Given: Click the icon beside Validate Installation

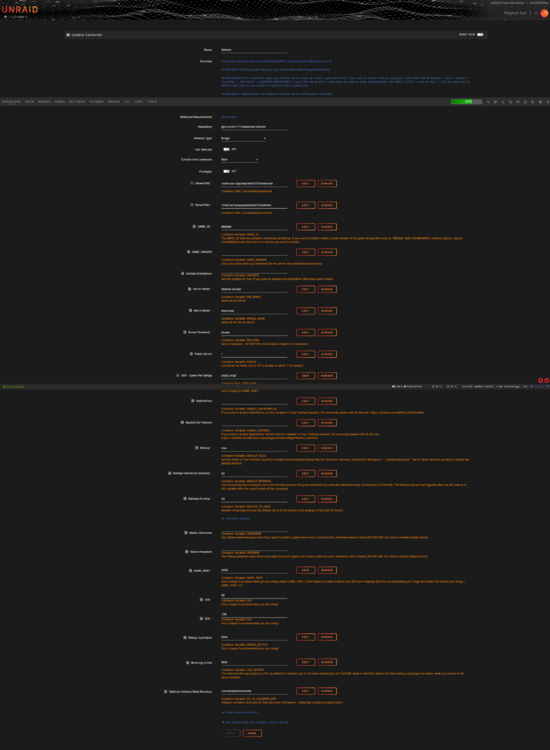Looking at the screenshot, I should (182, 273).
